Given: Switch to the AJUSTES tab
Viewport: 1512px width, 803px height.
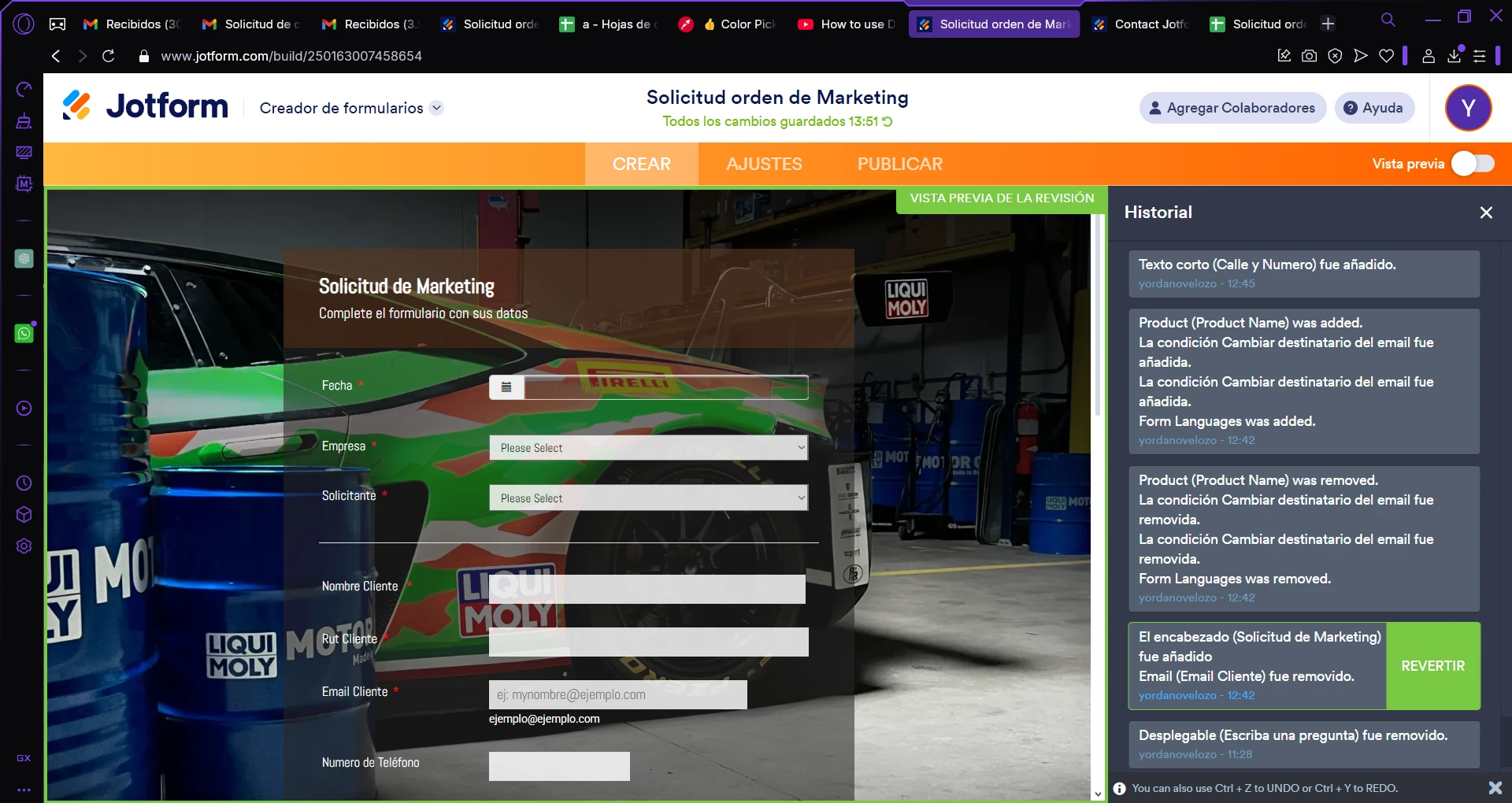Looking at the screenshot, I should click(764, 164).
